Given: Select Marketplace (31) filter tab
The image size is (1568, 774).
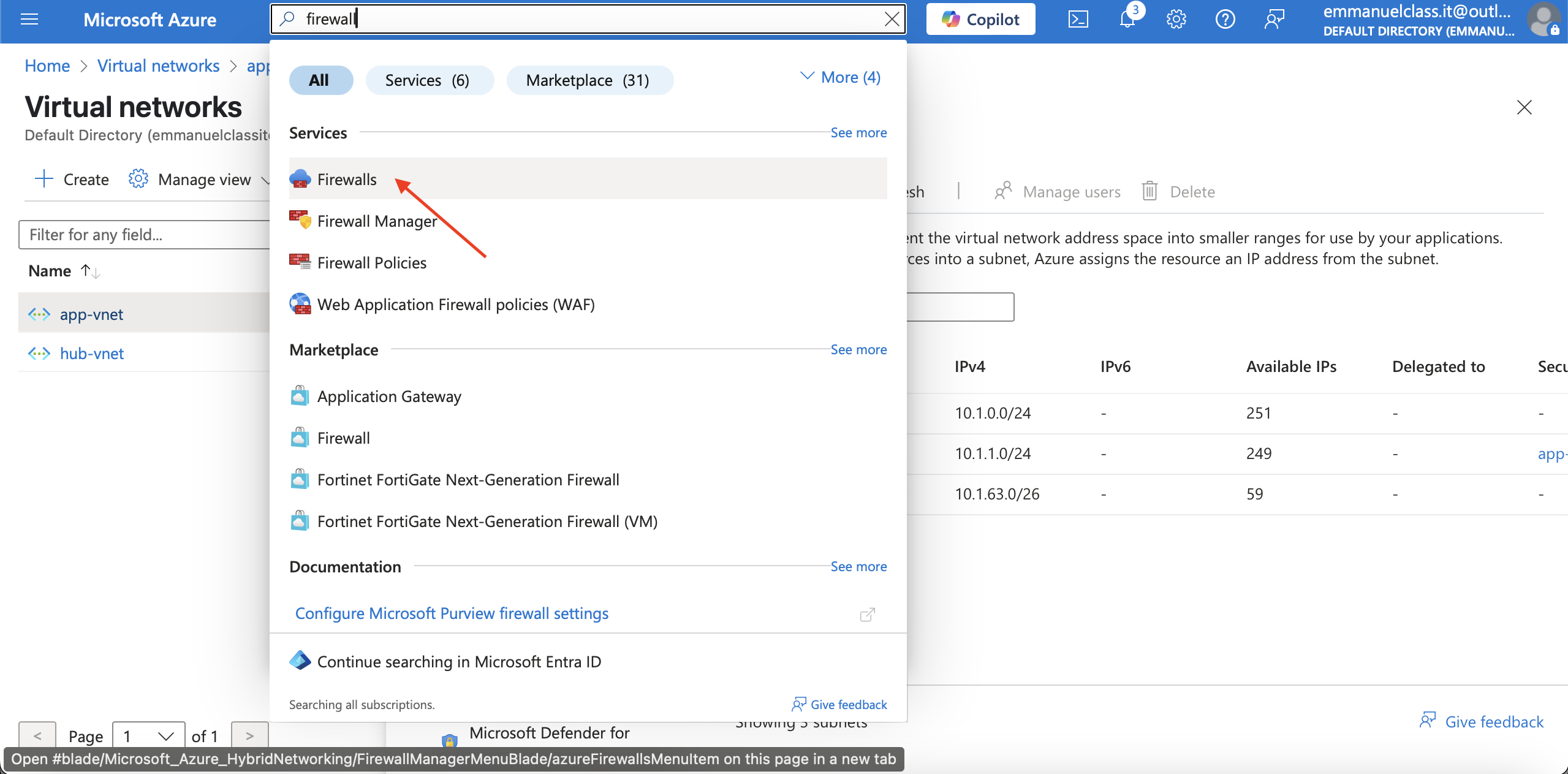Looking at the screenshot, I should pyautogui.click(x=589, y=80).
